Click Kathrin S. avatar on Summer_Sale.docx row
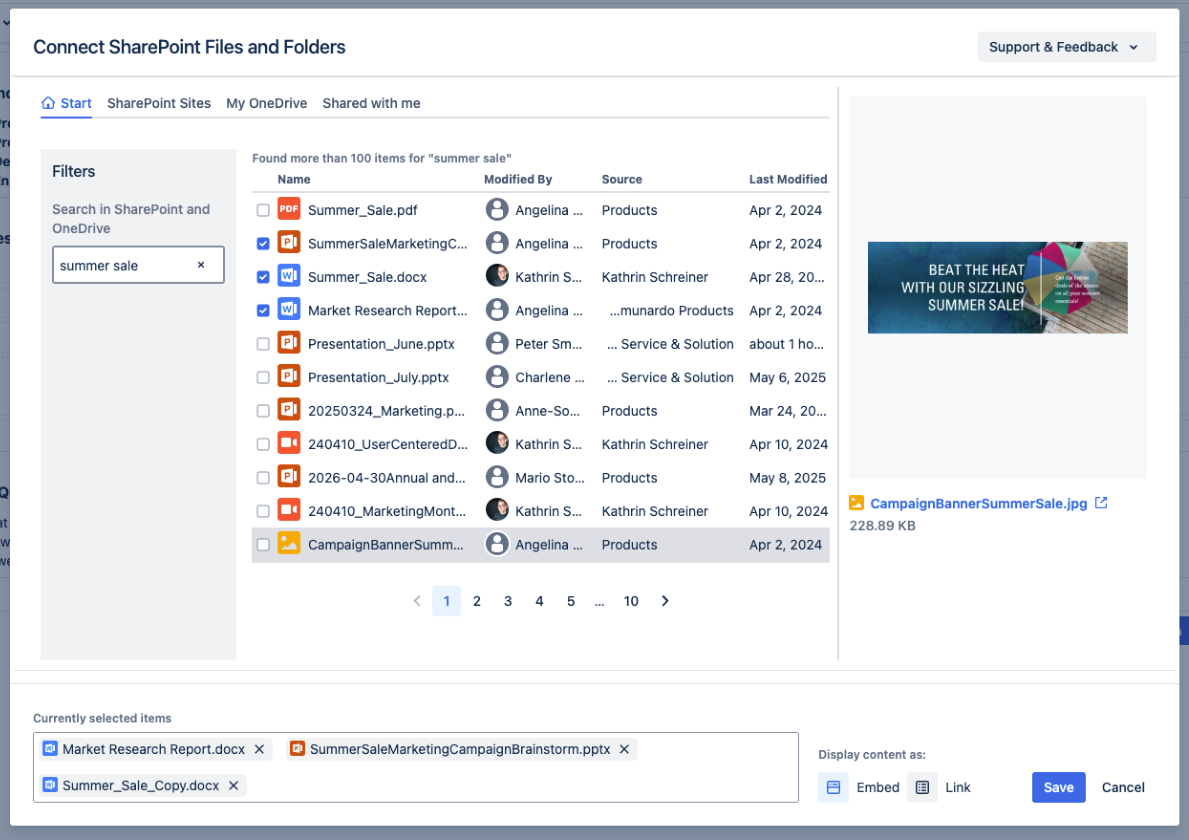 click(x=497, y=276)
